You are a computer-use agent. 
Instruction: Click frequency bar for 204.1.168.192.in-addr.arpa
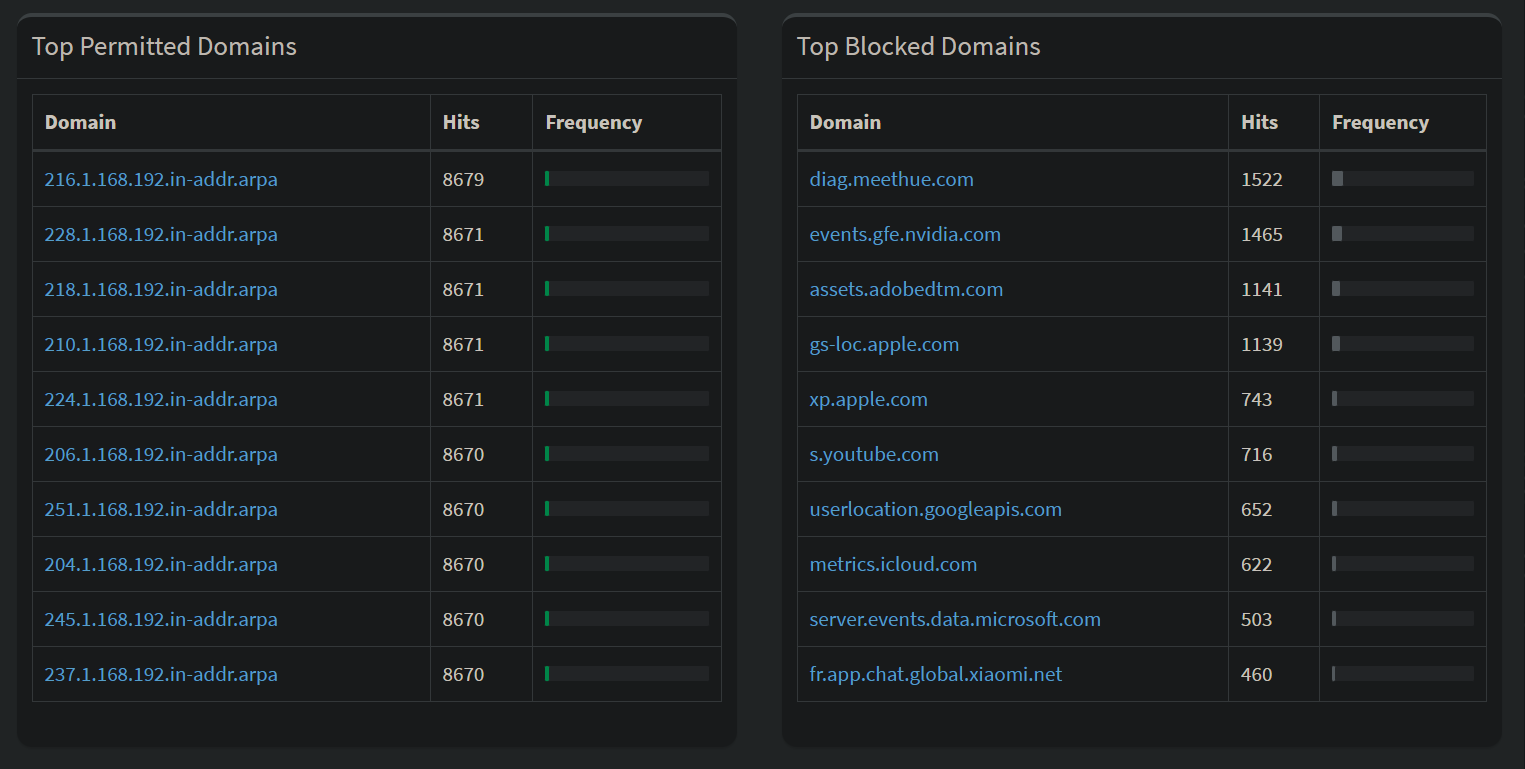click(x=627, y=563)
